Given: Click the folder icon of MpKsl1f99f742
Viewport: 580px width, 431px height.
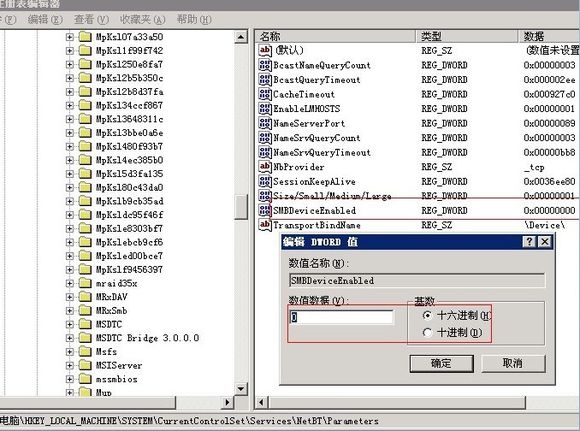Looking at the screenshot, I should coord(85,50).
